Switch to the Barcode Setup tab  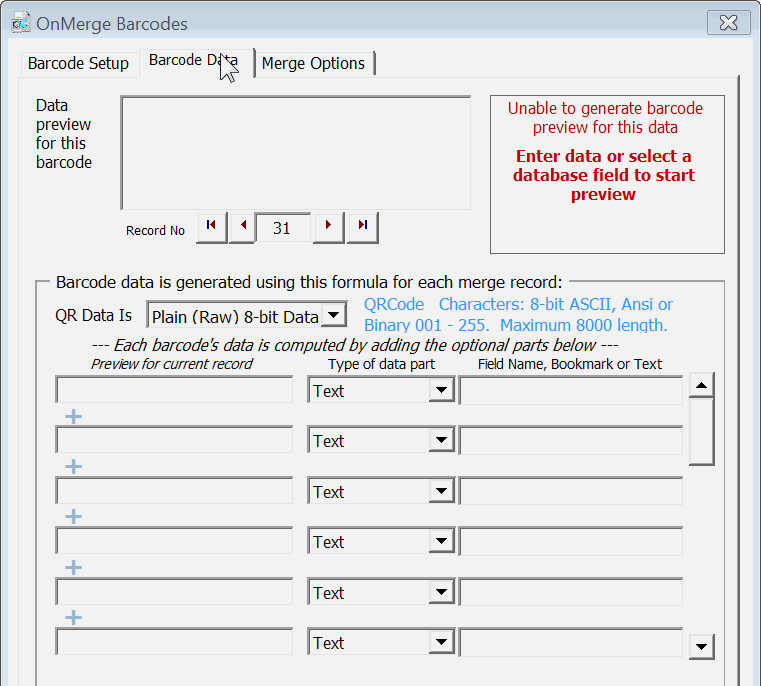tap(78, 63)
